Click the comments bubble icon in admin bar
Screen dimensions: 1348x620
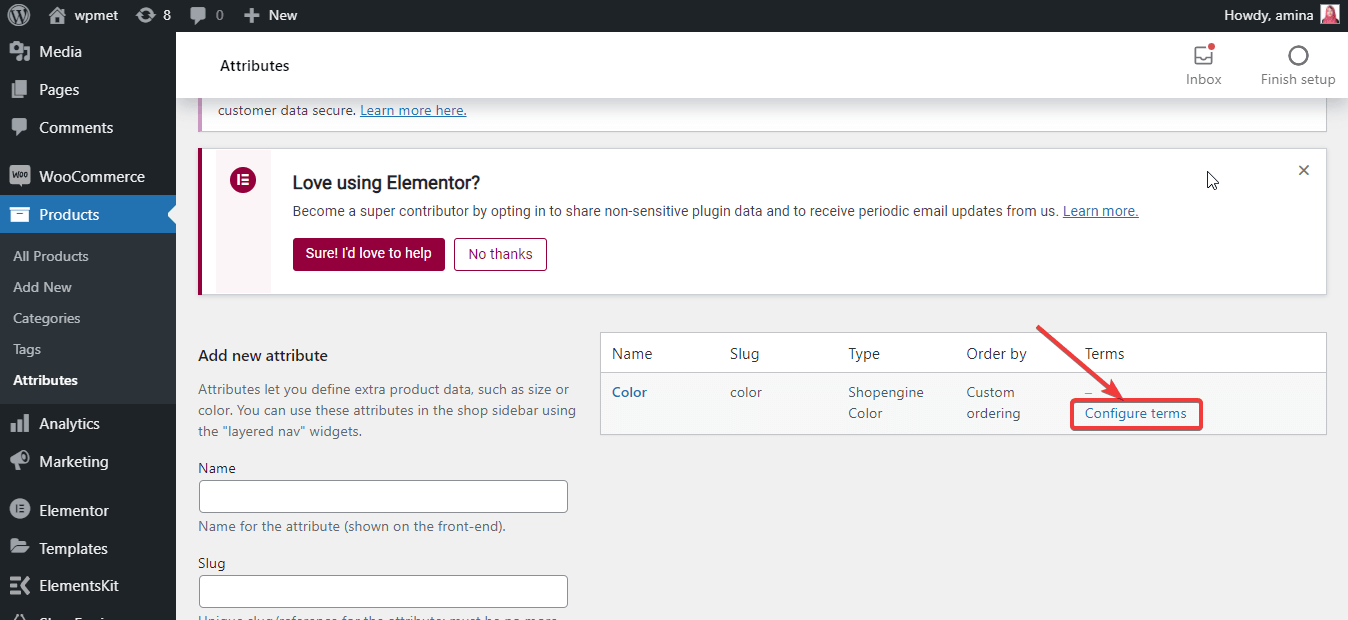click(x=198, y=15)
